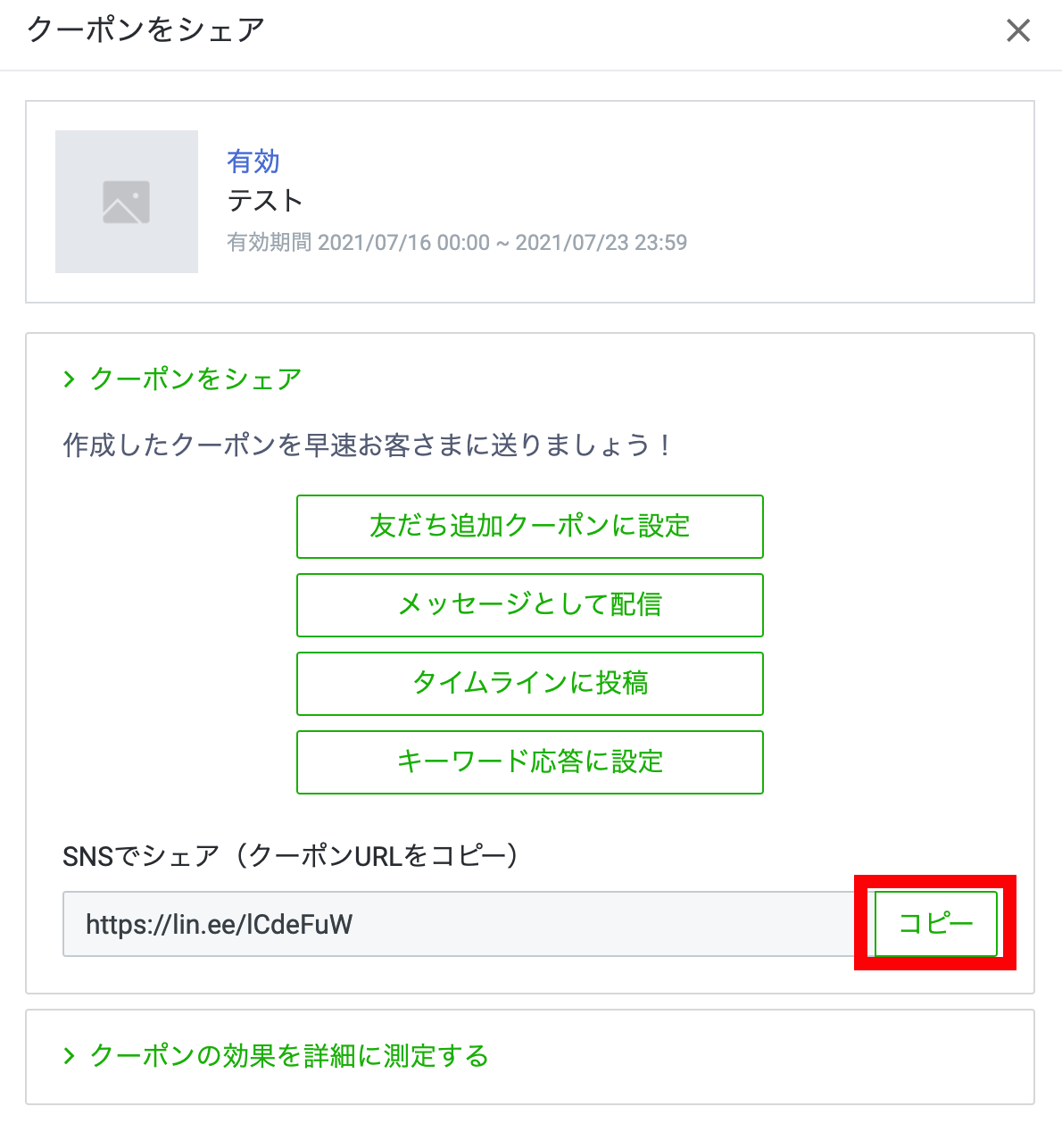1062x1148 pixels.
Task: Close the クーポンをシェア dialog
Action: [x=1017, y=31]
